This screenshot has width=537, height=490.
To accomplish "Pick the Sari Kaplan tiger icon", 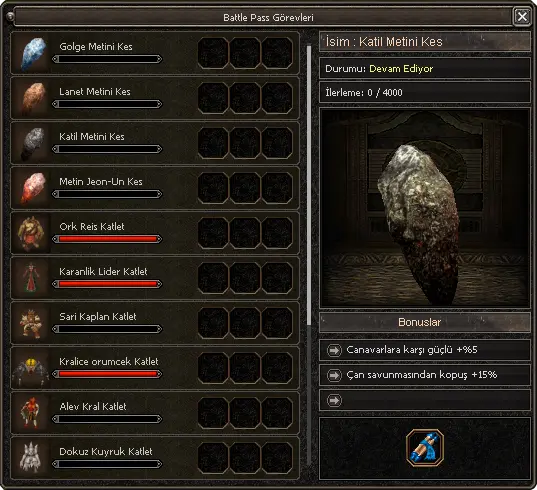I will coord(31,323).
